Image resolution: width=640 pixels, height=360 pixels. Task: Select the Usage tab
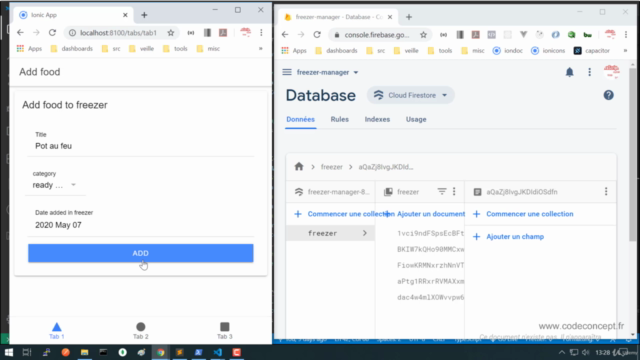pos(416,119)
